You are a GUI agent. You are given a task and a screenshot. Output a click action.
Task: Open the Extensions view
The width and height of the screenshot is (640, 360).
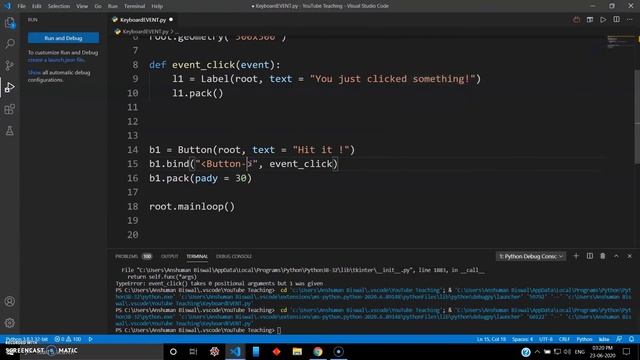pyautogui.click(x=10, y=109)
